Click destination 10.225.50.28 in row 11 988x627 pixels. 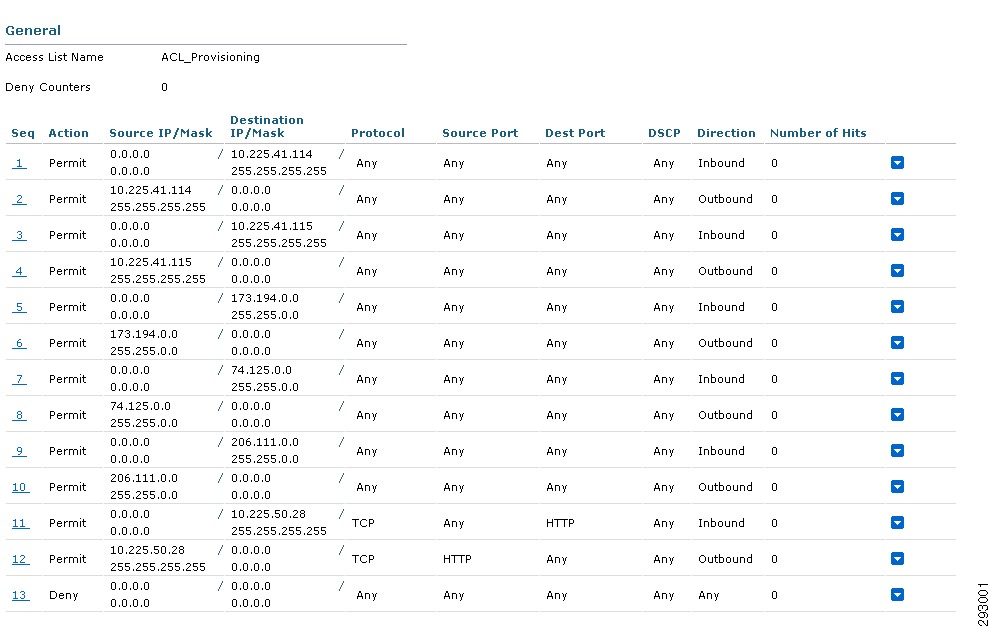[x=268, y=514]
